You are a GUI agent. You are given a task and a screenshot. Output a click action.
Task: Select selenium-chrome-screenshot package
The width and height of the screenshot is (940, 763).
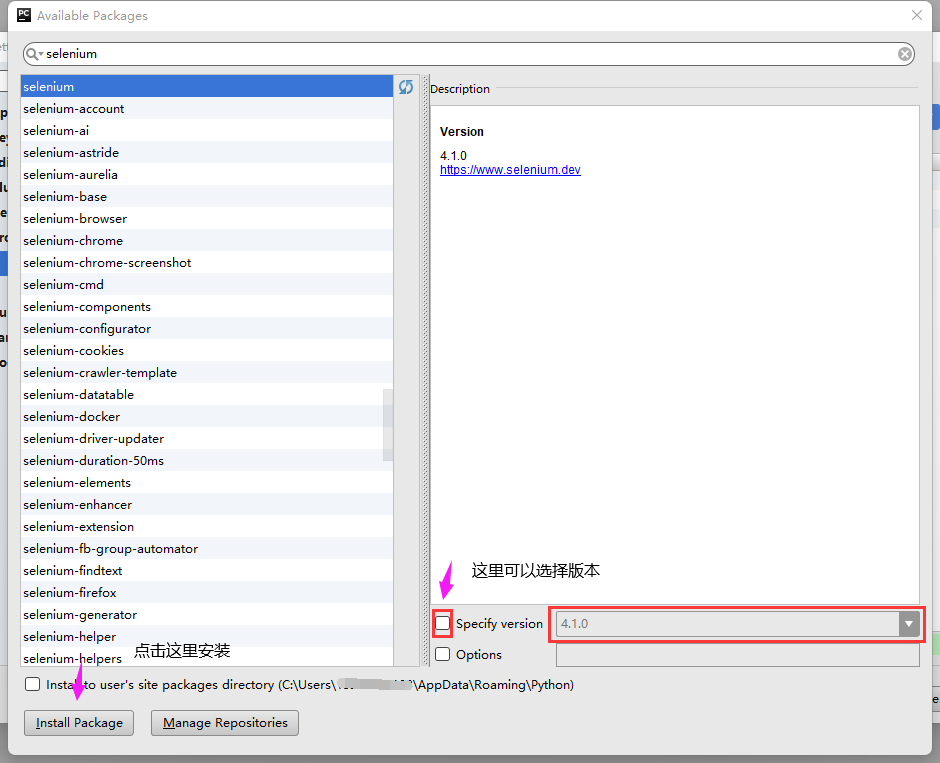[x=207, y=263]
